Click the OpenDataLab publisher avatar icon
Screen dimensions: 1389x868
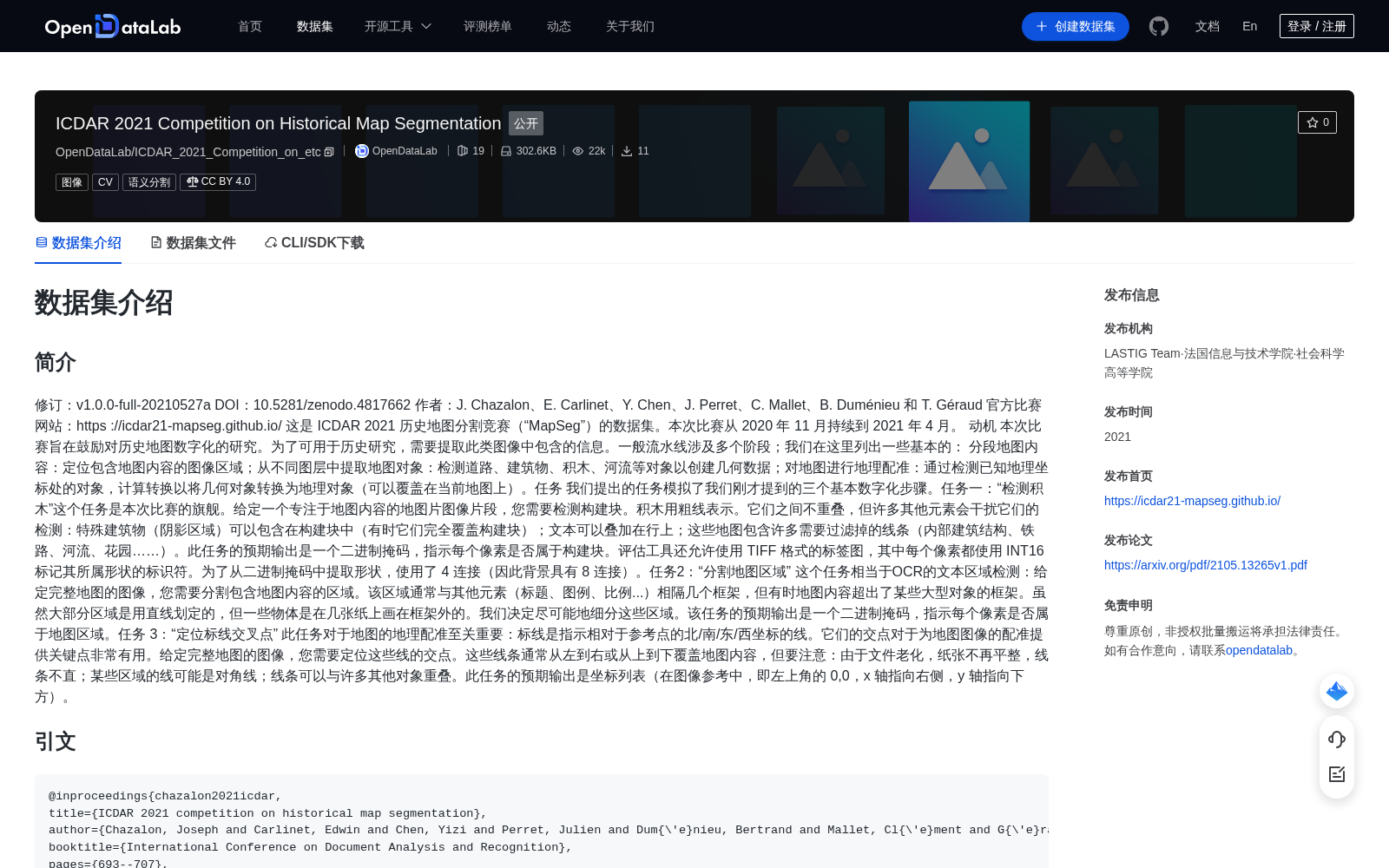pyautogui.click(x=362, y=151)
